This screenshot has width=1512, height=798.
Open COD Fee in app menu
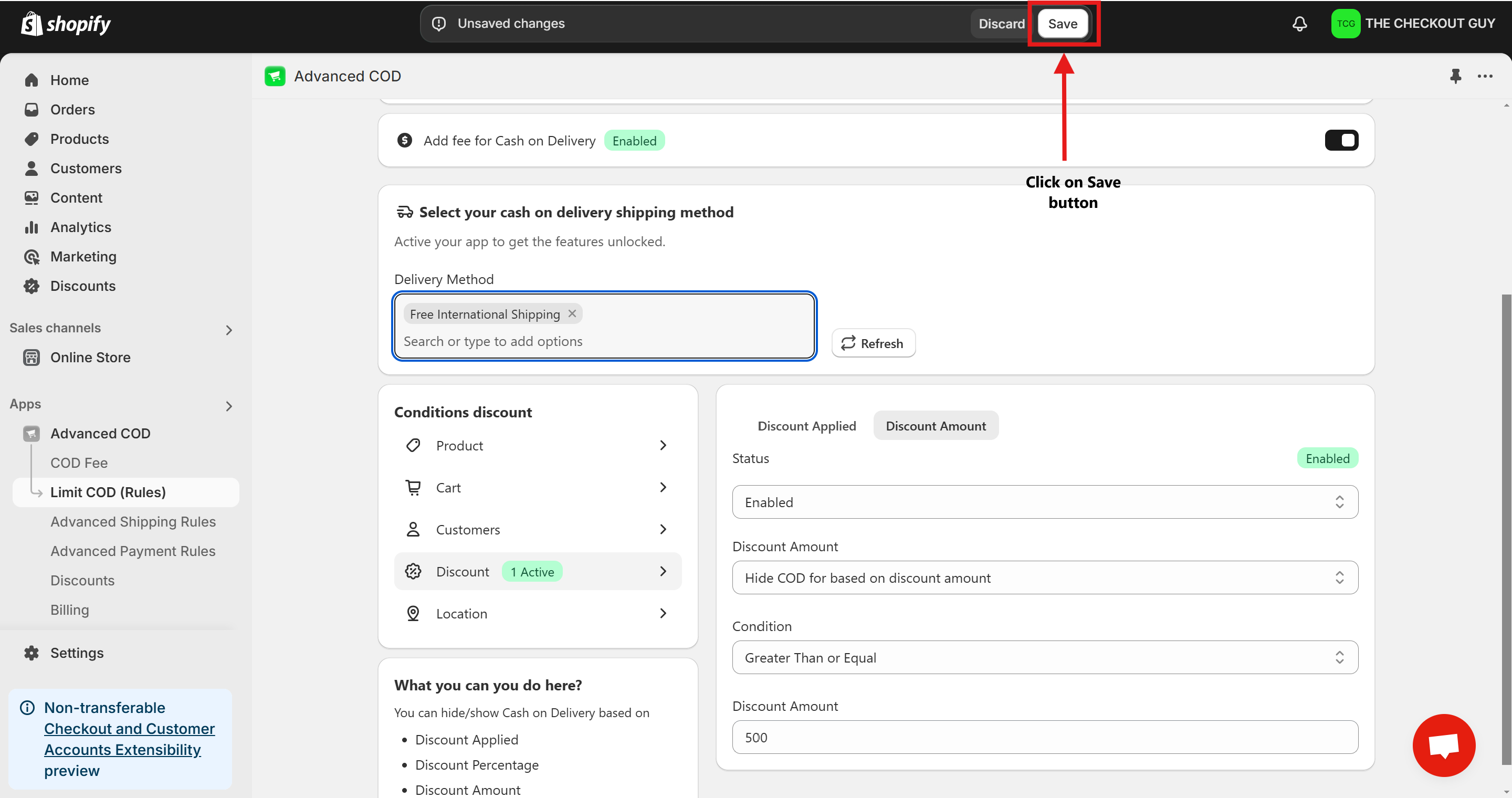pyautogui.click(x=79, y=463)
